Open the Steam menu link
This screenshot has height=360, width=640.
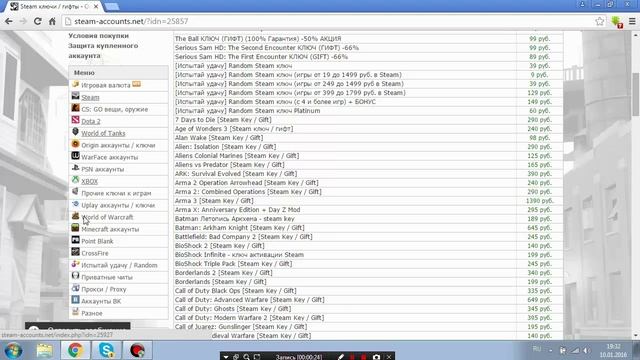click(x=90, y=98)
